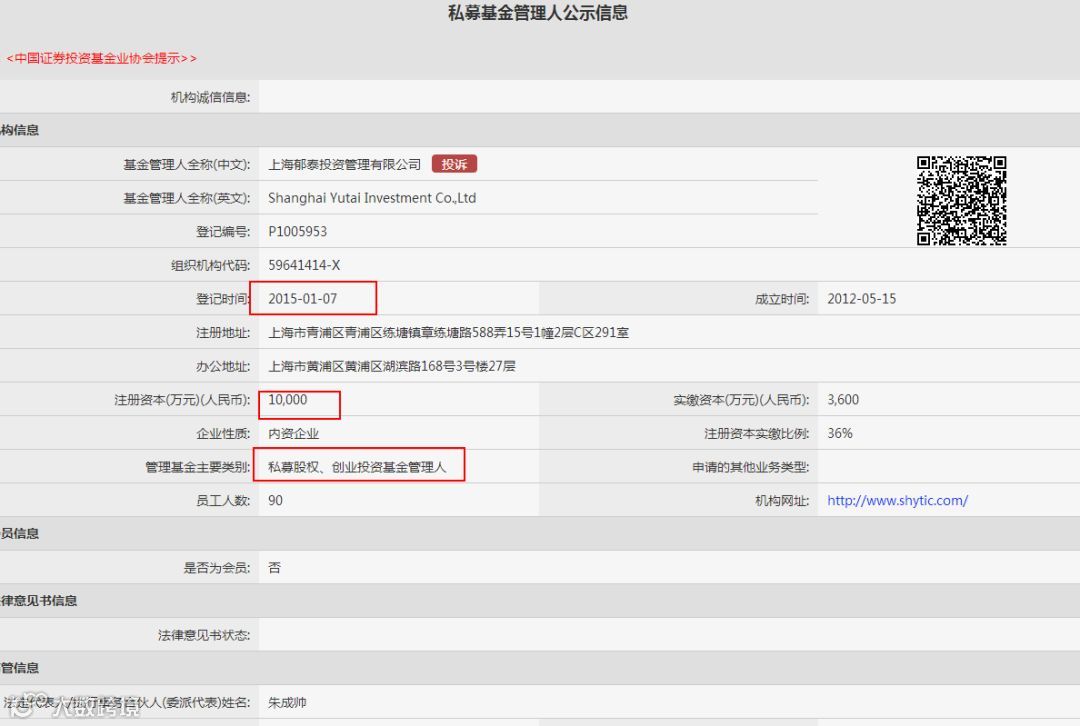Viewport: 1080px width, 726px height.
Task: Click the 机构网址 label
Action: [x=782, y=501]
